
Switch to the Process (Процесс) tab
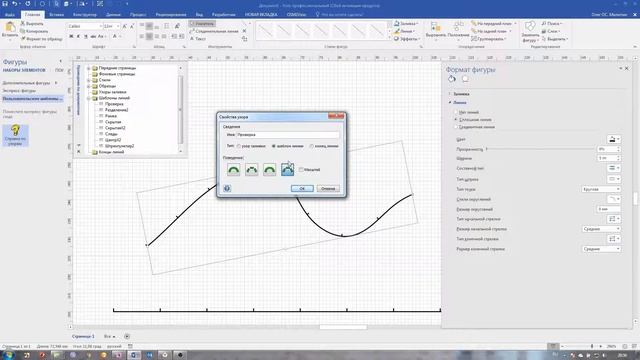click(138, 15)
